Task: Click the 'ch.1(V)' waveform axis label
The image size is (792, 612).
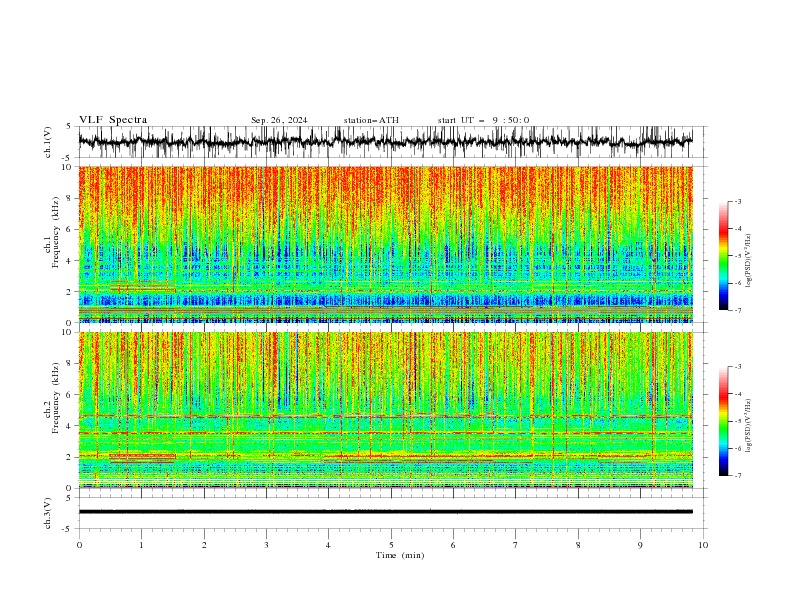Action: click(x=48, y=142)
